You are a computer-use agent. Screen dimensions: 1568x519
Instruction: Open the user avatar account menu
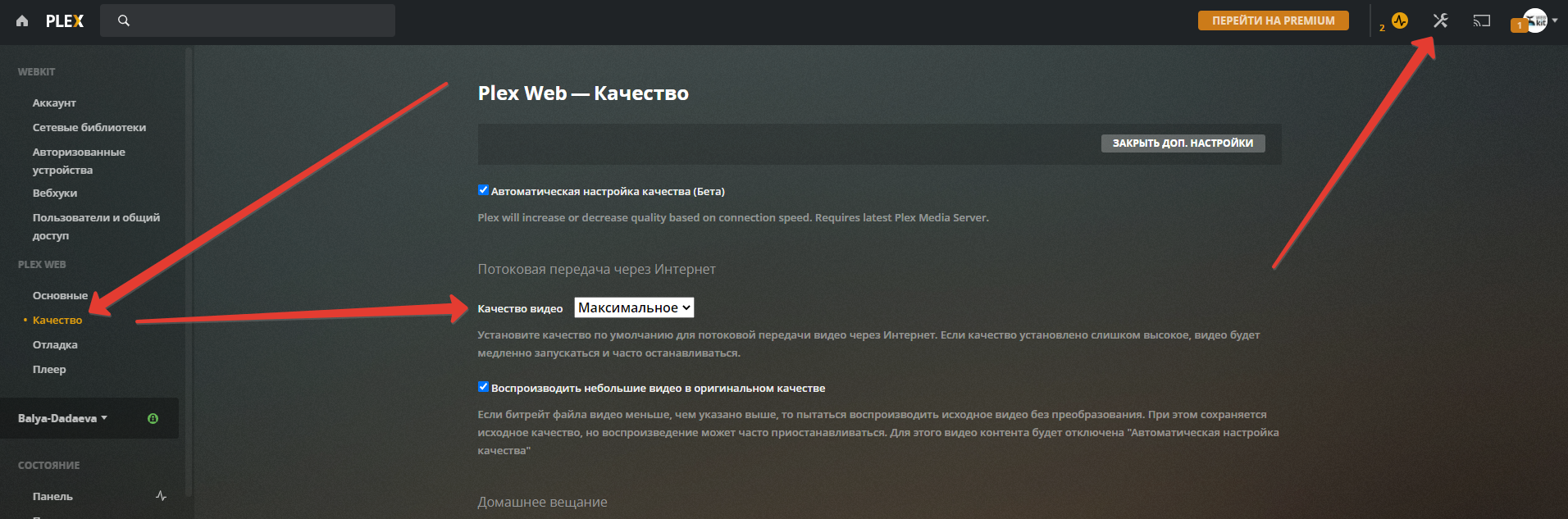[1535, 20]
